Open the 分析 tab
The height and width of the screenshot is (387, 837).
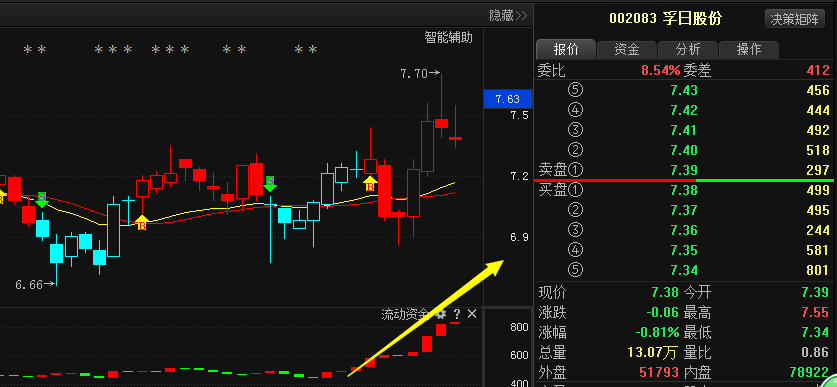coord(688,50)
